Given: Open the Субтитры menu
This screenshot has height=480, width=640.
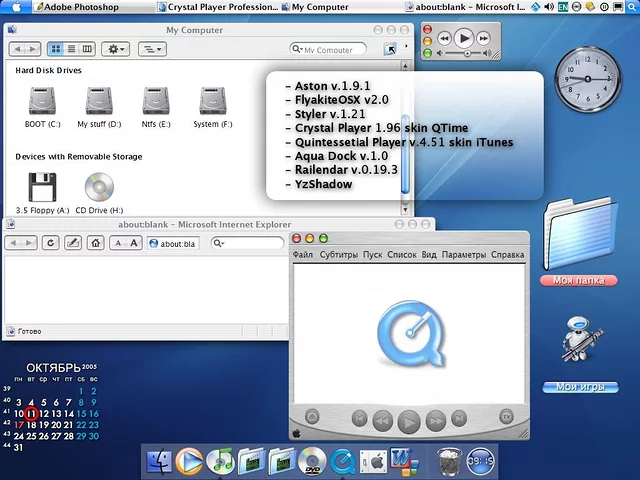Looking at the screenshot, I should [x=339, y=255].
